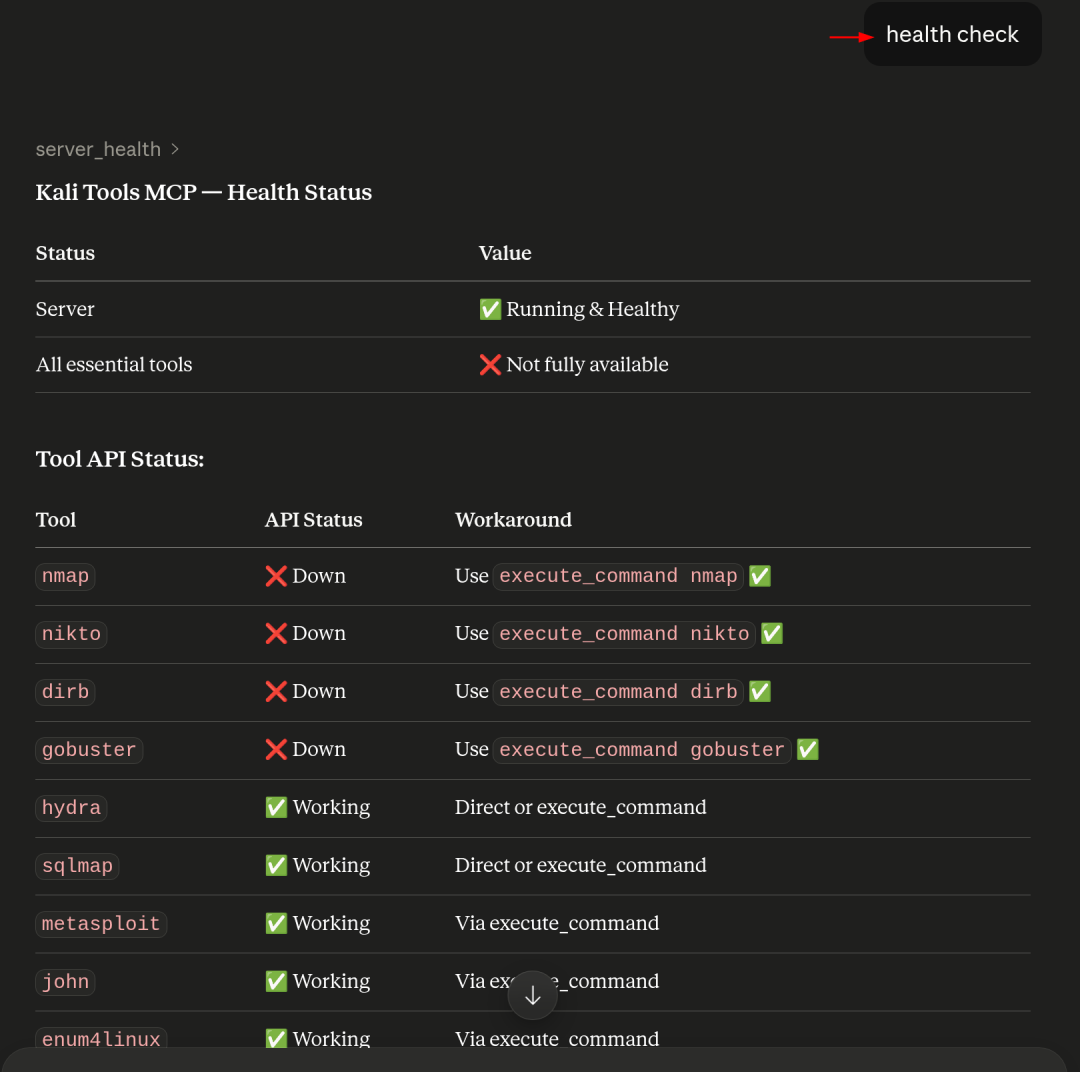Image resolution: width=1080 pixels, height=1072 pixels.
Task: Click the 'API Status' column header
Action: (313, 519)
